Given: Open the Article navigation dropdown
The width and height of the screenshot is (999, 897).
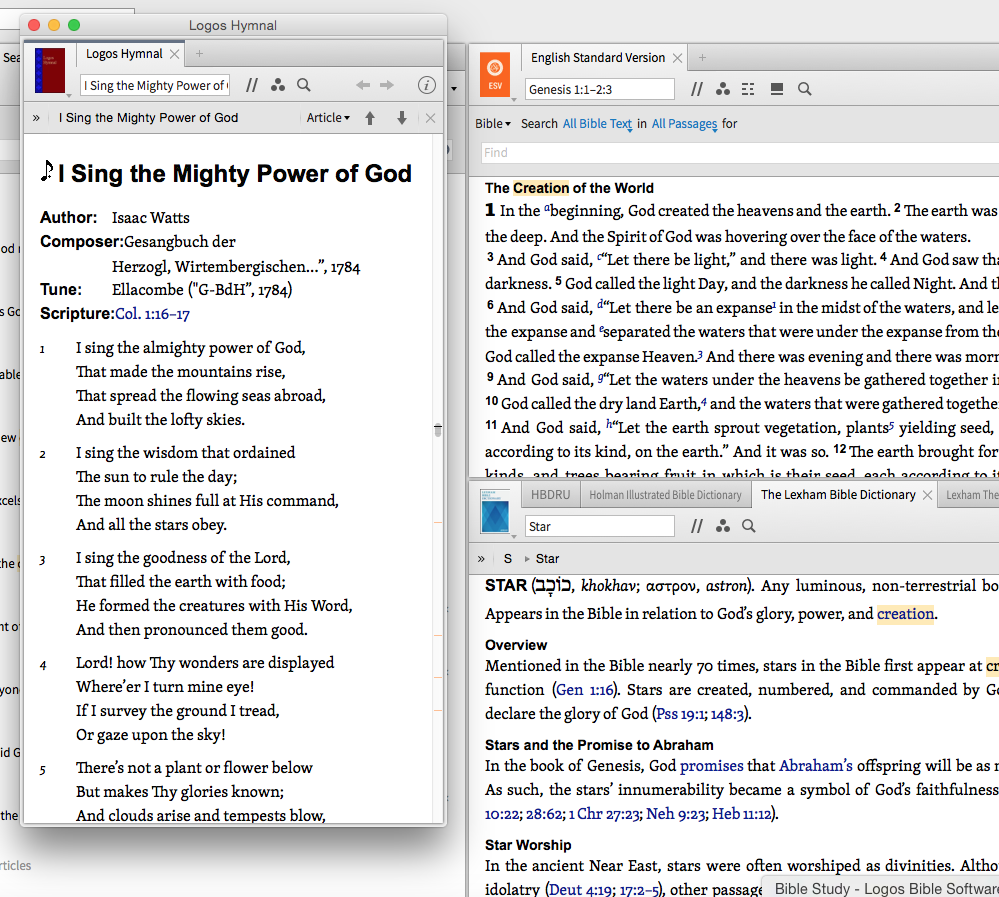Looking at the screenshot, I should tap(328, 118).
